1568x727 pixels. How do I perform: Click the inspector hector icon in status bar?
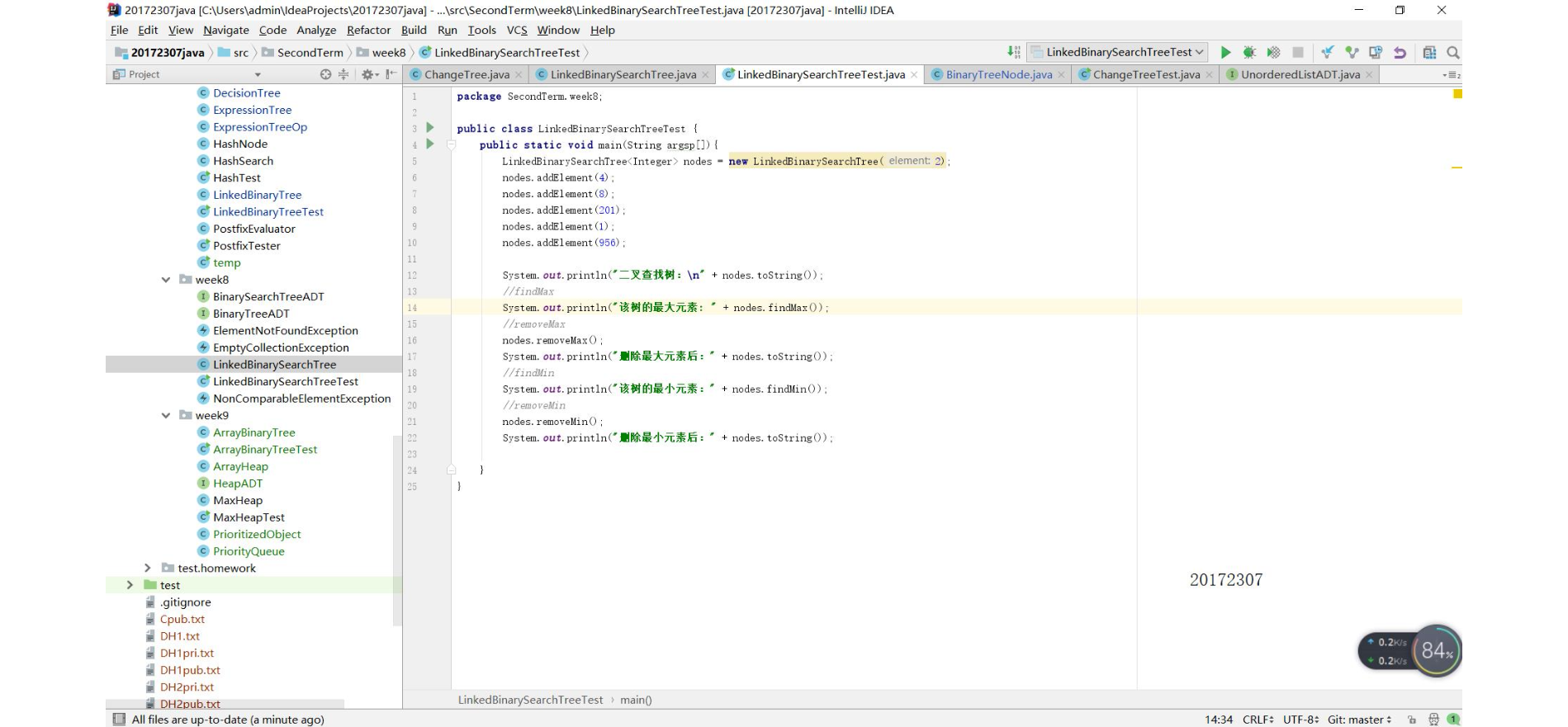tap(1433, 720)
